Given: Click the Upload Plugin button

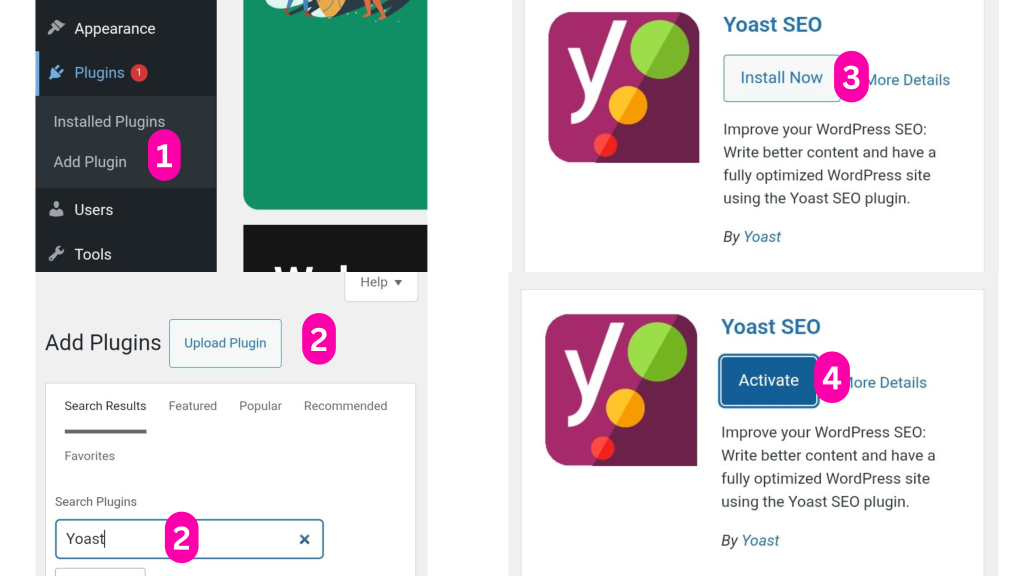Looking at the screenshot, I should (225, 344).
